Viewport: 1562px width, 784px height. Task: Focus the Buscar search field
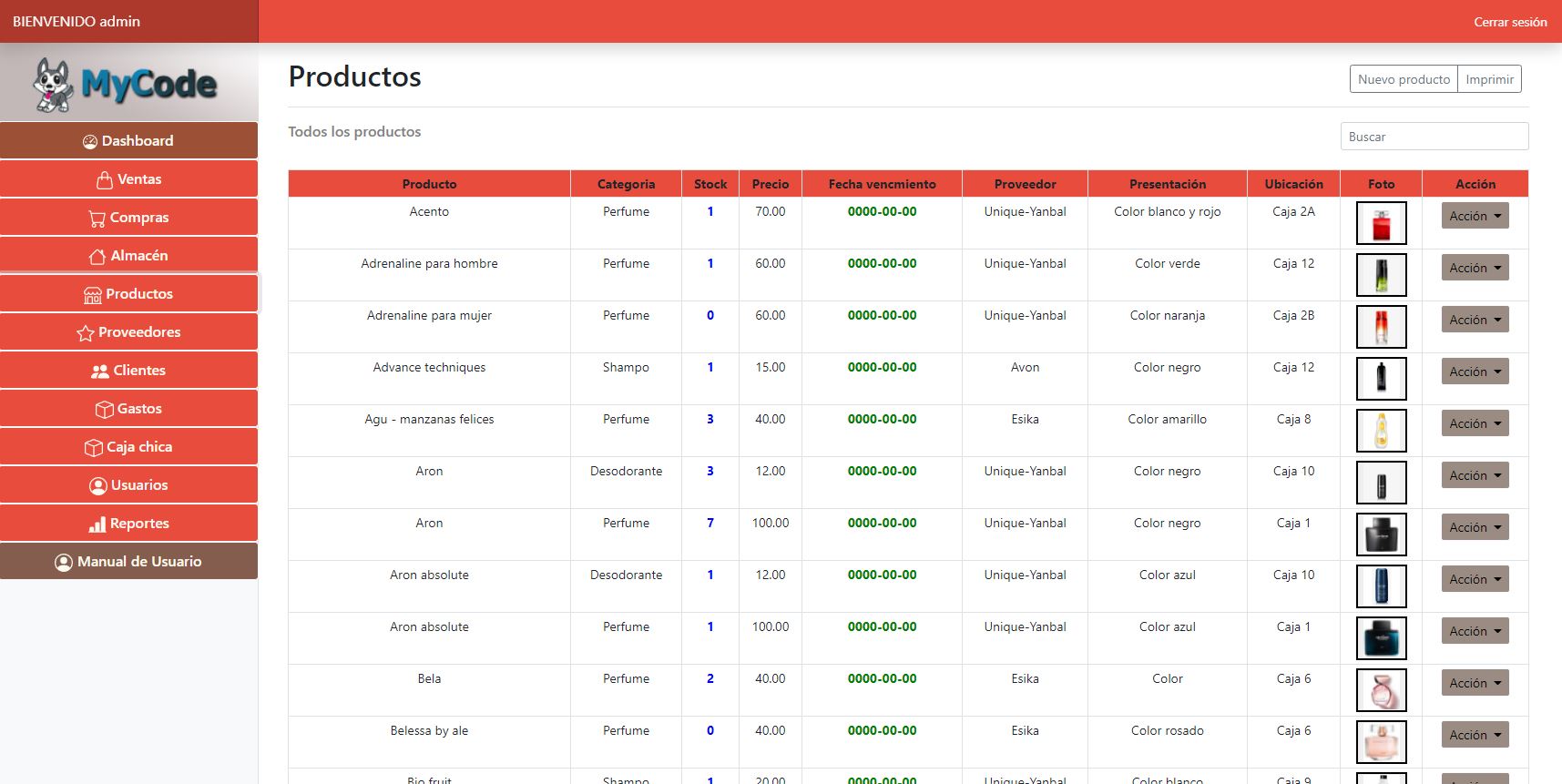pos(1434,137)
